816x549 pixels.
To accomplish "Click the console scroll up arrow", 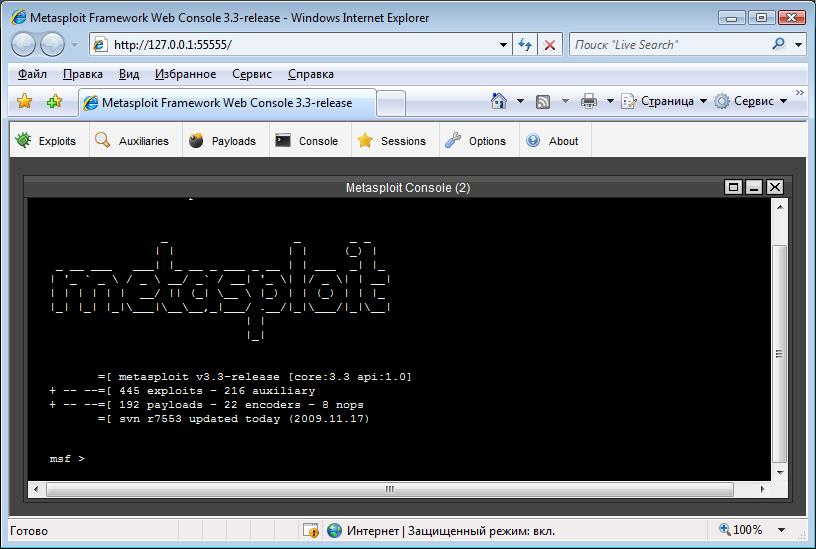I will click(x=780, y=207).
